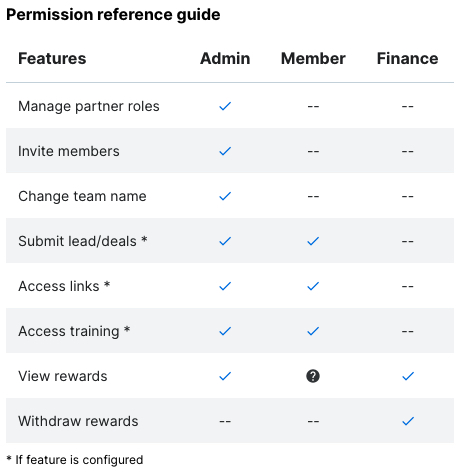The image size is (460, 475).
Task: Click the Manage partner roles label
Action: (89, 106)
